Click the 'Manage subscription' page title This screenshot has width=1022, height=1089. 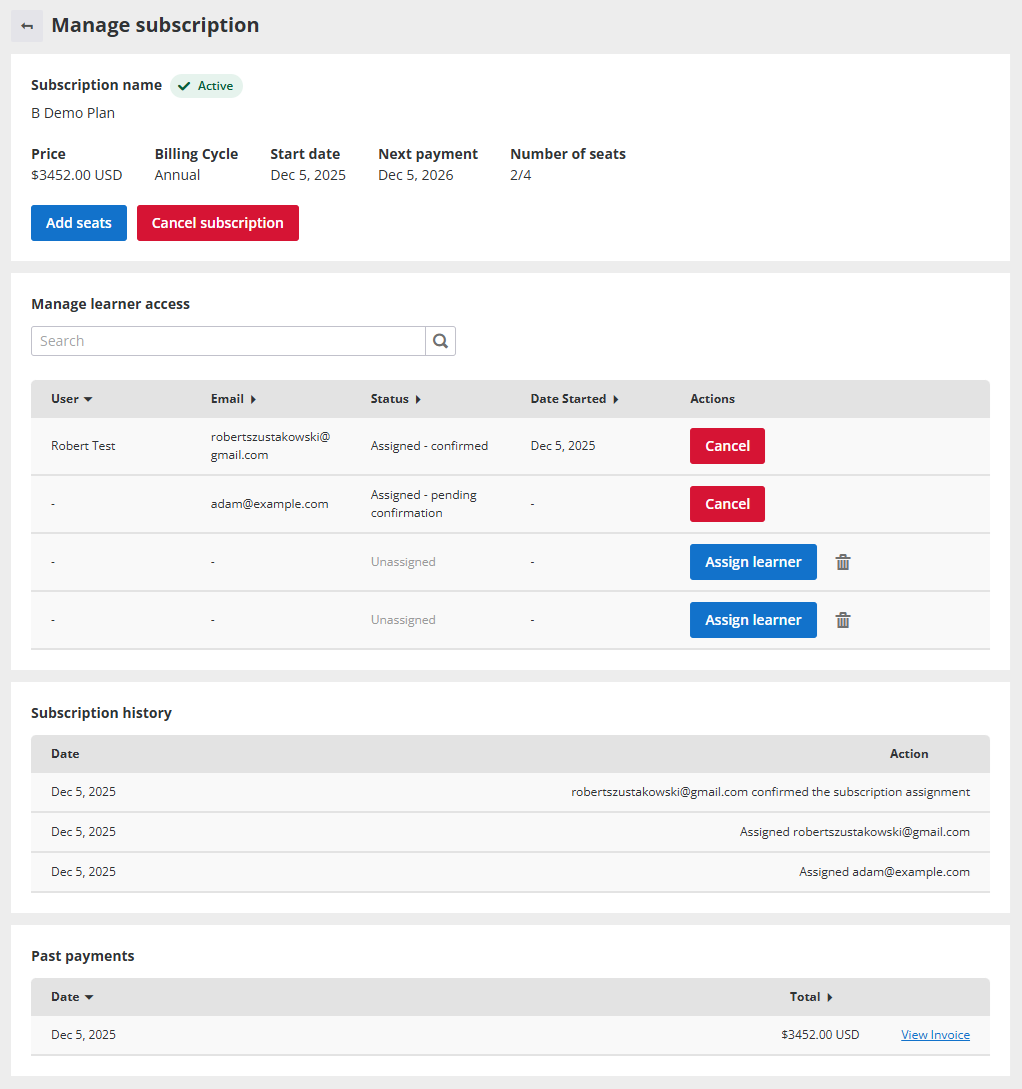tap(156, 25)
